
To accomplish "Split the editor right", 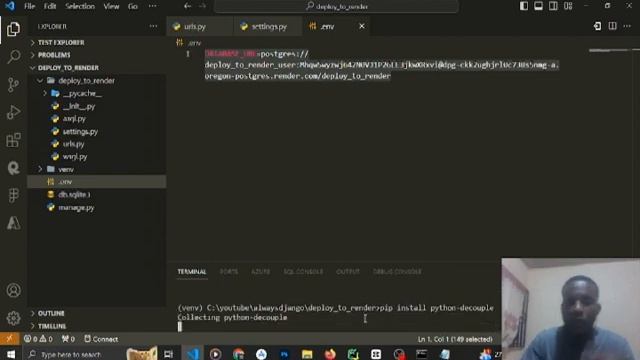I will pos(612,26).
